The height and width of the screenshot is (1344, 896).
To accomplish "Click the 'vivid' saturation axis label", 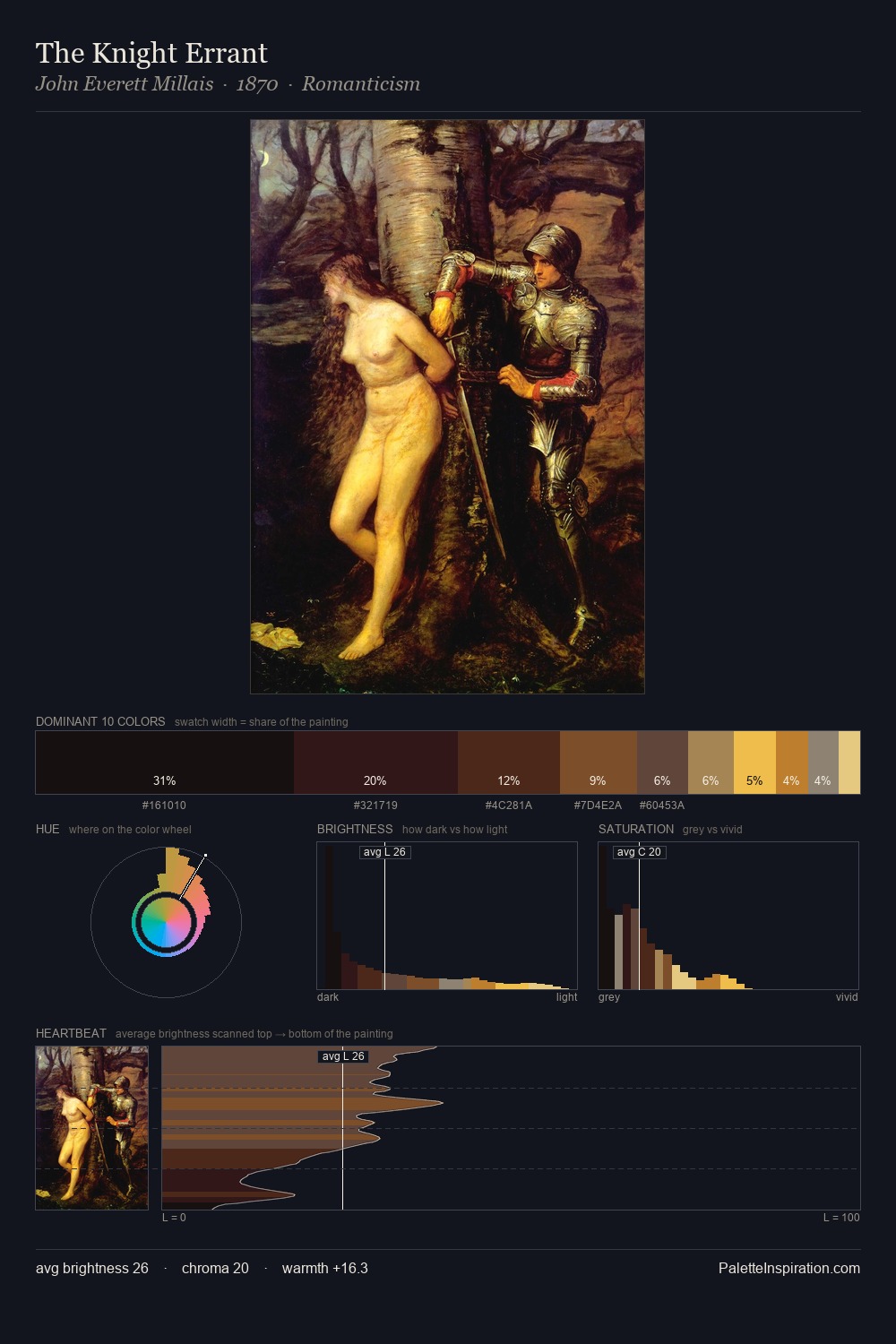I will pyautogui.click(x=847, y=997).
